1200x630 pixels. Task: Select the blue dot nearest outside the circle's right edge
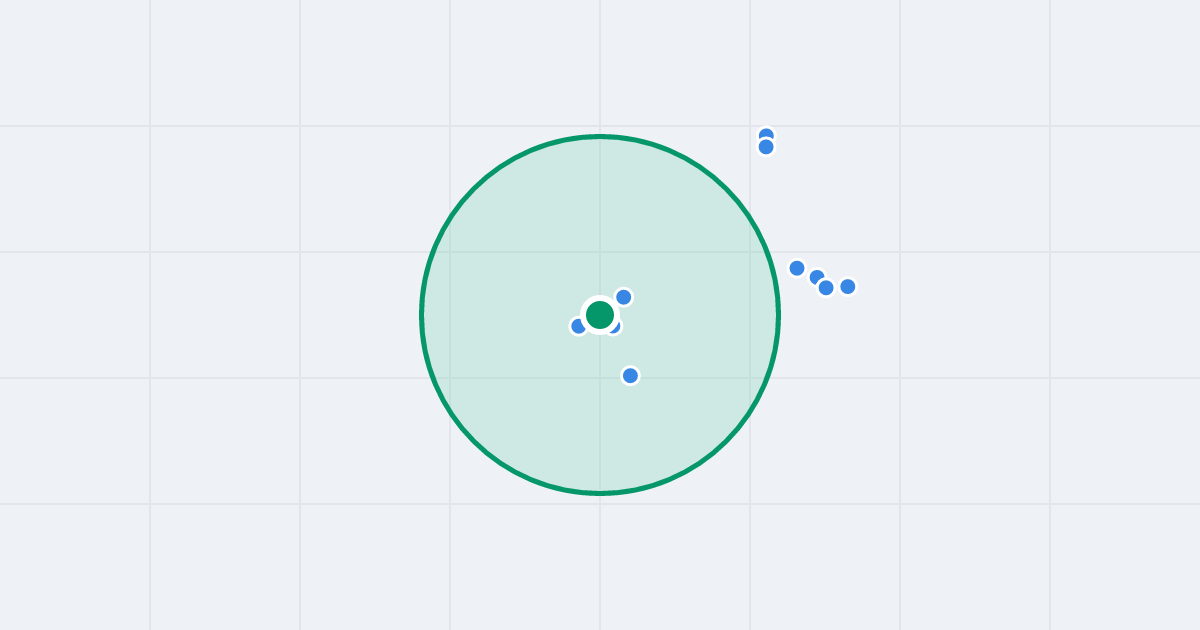[x=797, y=268]
